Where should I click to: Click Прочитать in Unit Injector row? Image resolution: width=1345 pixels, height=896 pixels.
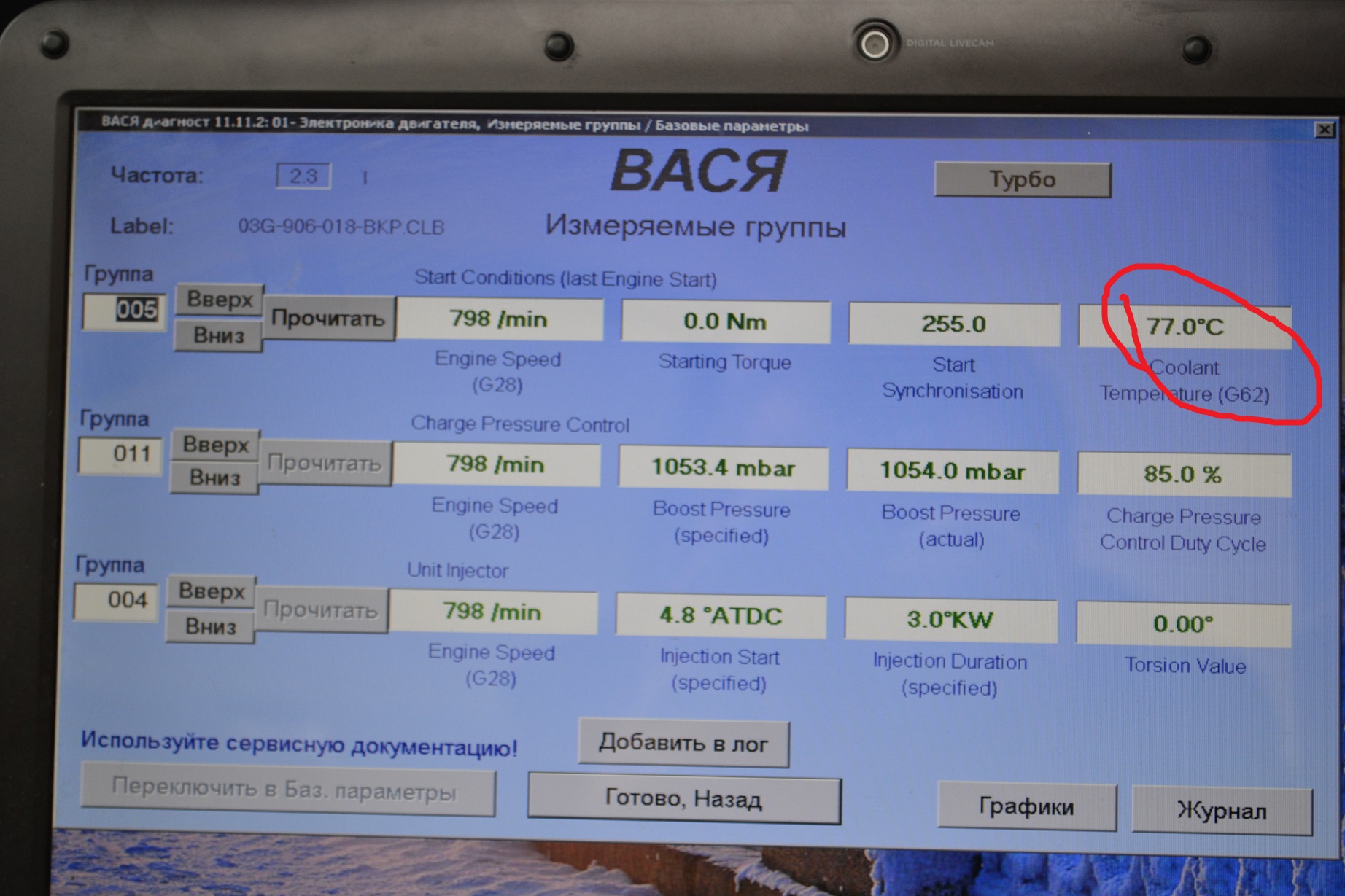[x=321, y=610]
